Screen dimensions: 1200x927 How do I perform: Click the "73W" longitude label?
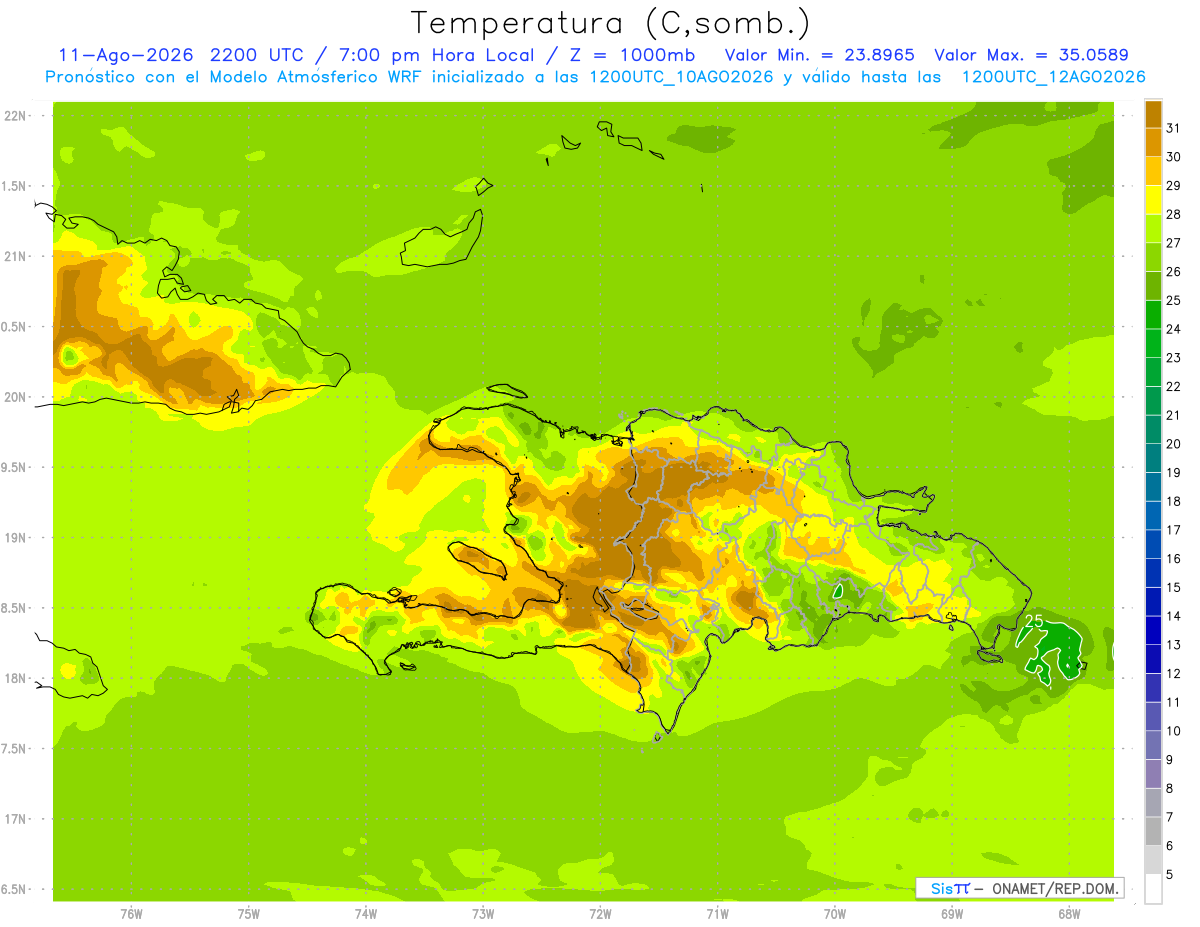pyautogui.click(x=483, y=914)
